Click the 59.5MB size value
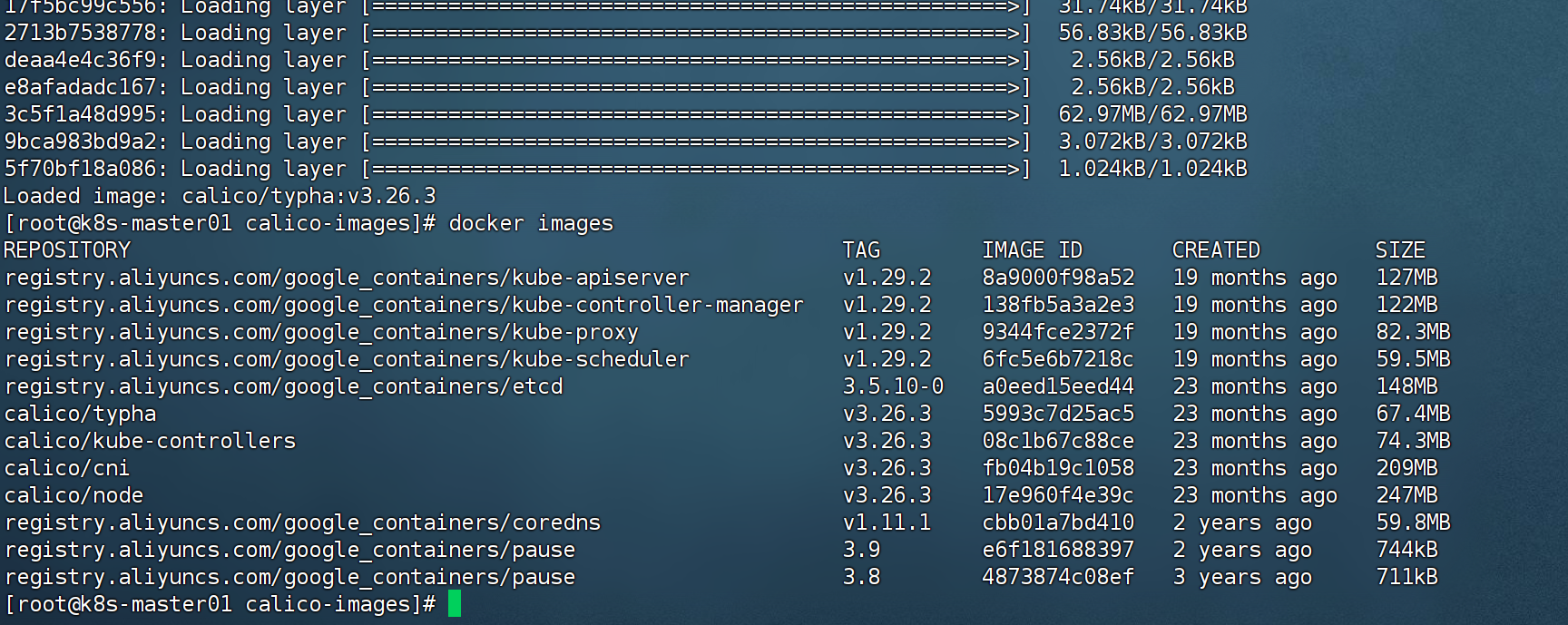 tap(1413, 359)
